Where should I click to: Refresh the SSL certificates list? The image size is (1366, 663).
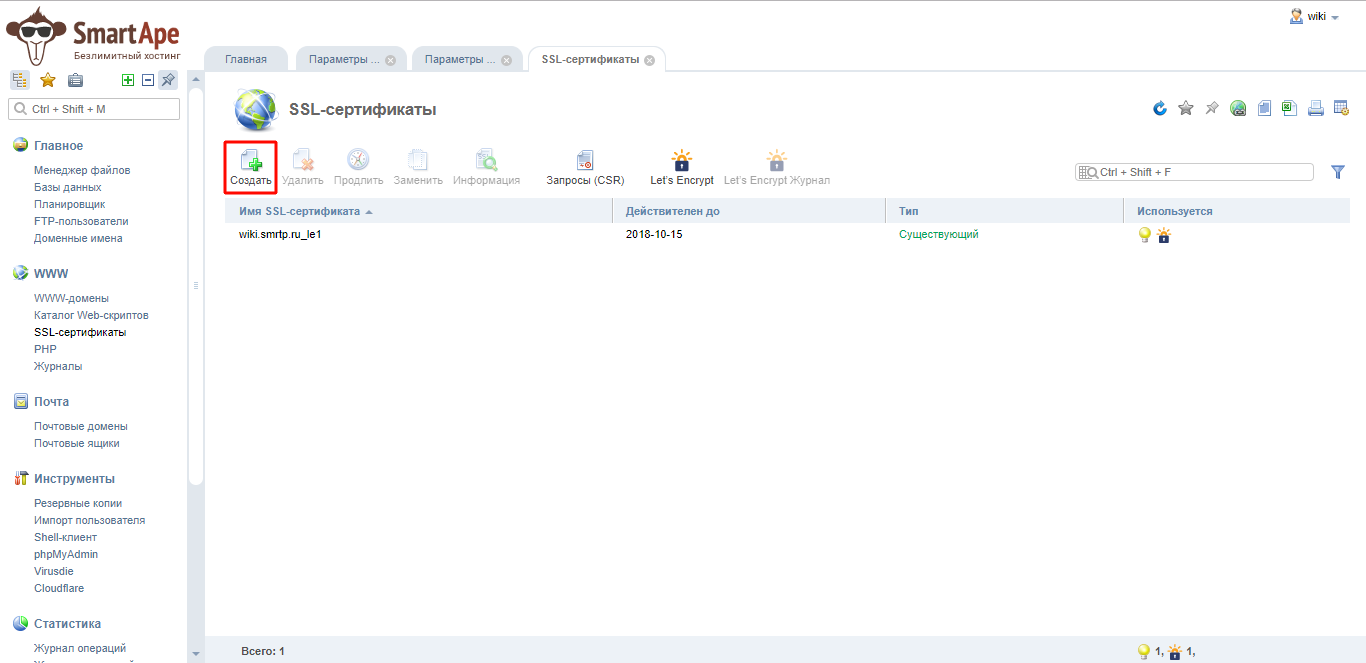click(1160, 108)
